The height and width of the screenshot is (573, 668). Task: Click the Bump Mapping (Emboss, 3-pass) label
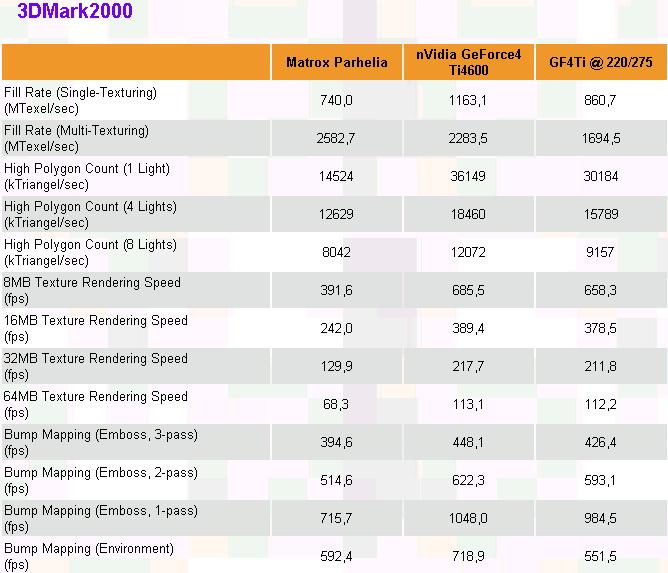(x=101, y=442)
